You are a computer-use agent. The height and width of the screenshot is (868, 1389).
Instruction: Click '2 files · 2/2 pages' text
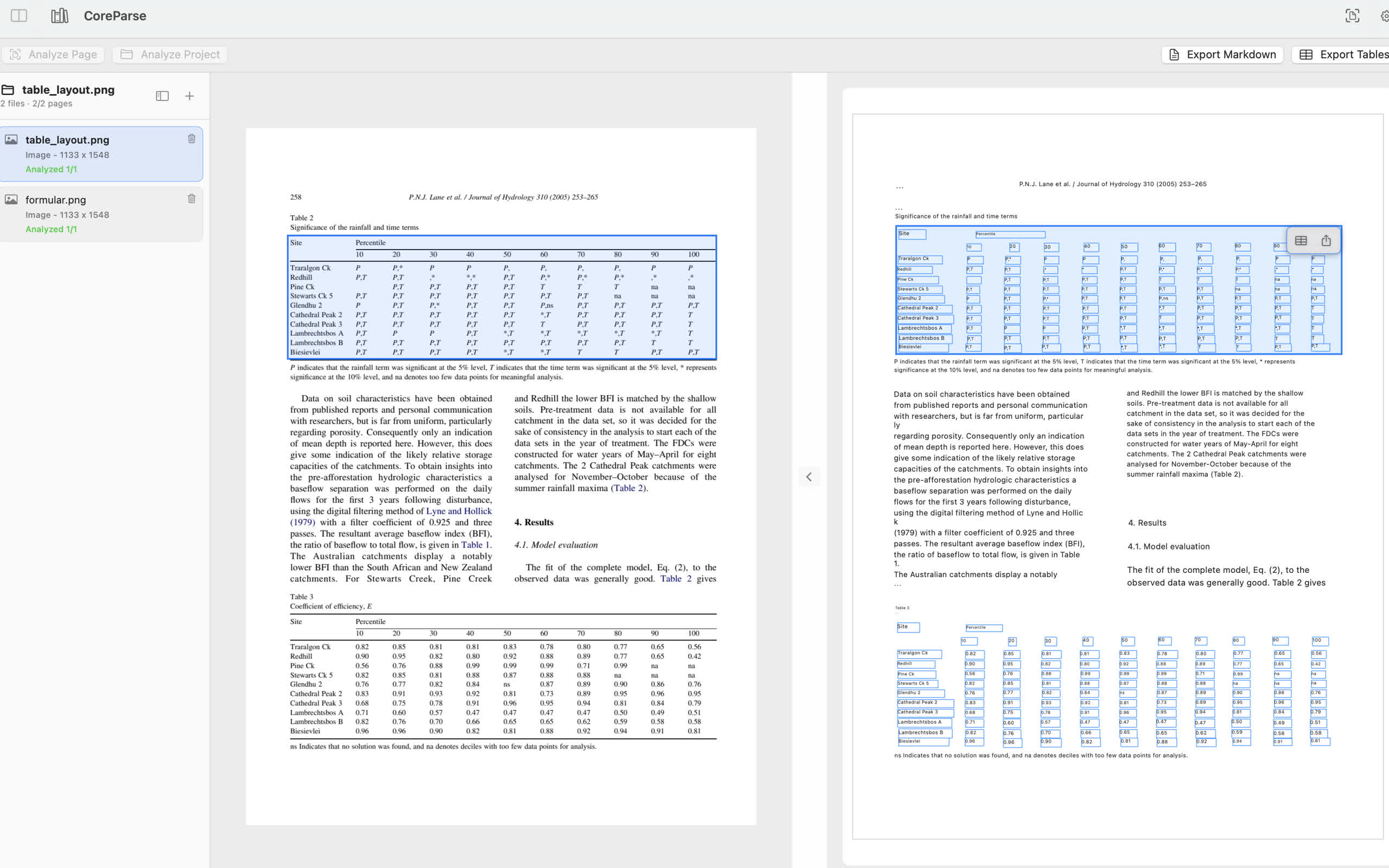(36, 103)
